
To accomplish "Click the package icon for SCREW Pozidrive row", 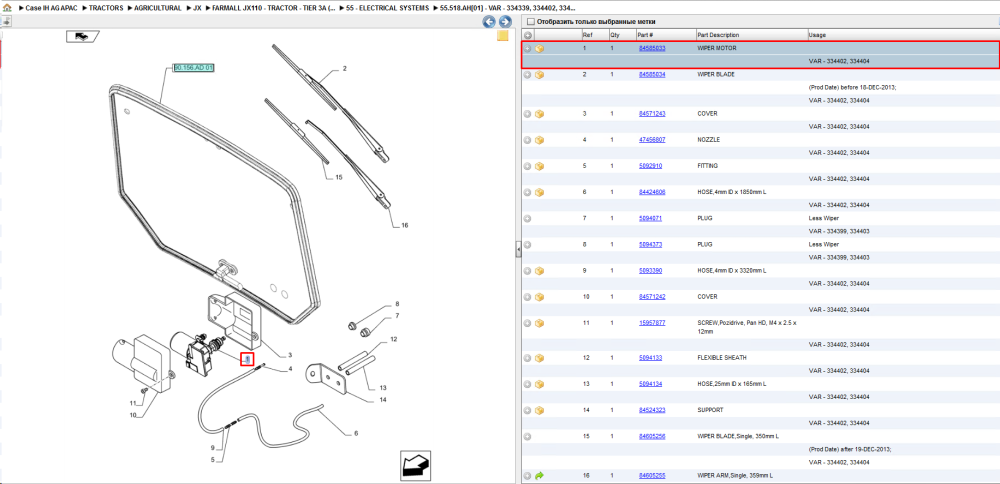I will coord(540,323).
